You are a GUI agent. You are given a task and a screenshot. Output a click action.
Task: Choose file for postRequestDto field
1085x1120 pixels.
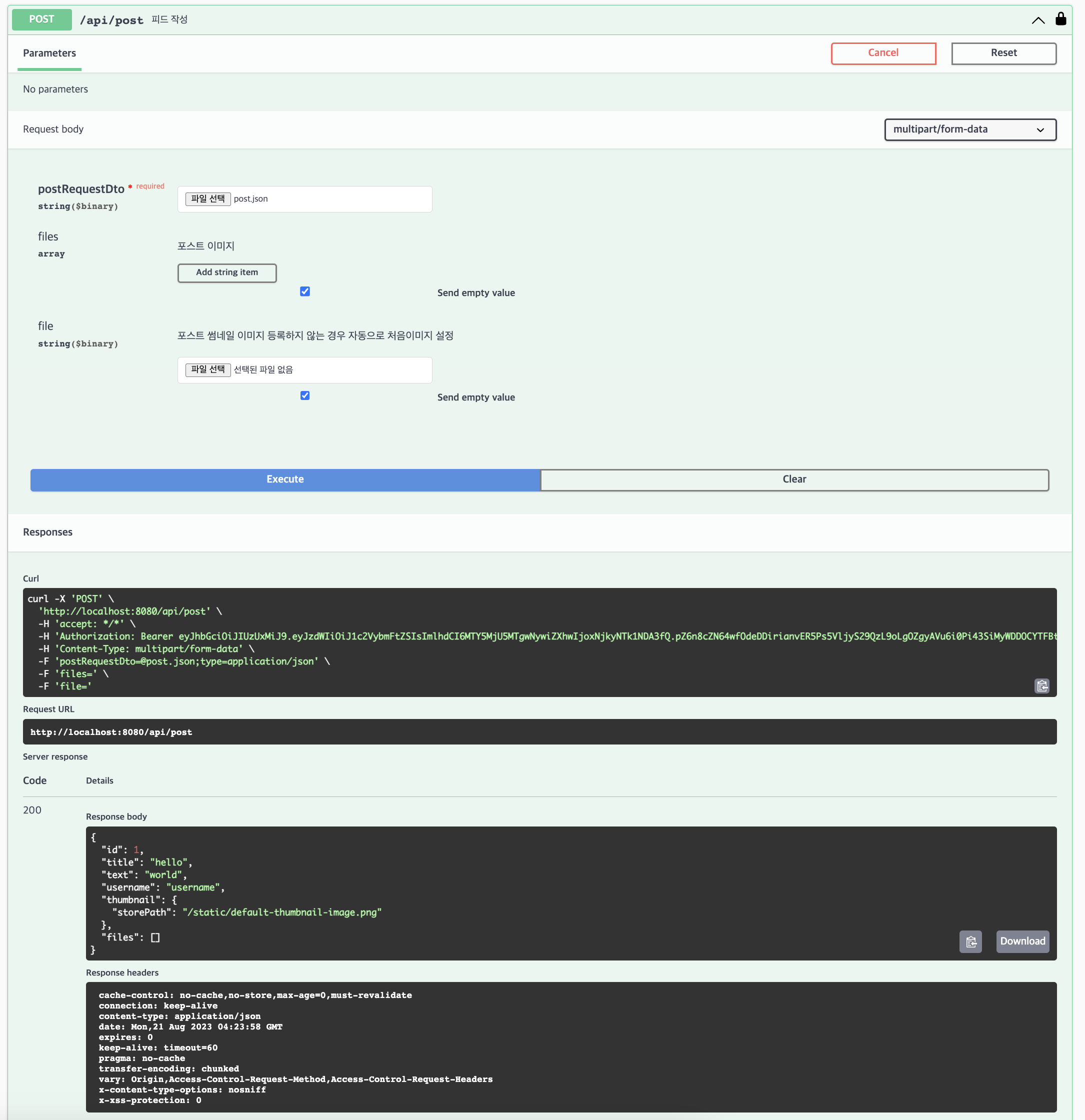(x=208, y=199)
